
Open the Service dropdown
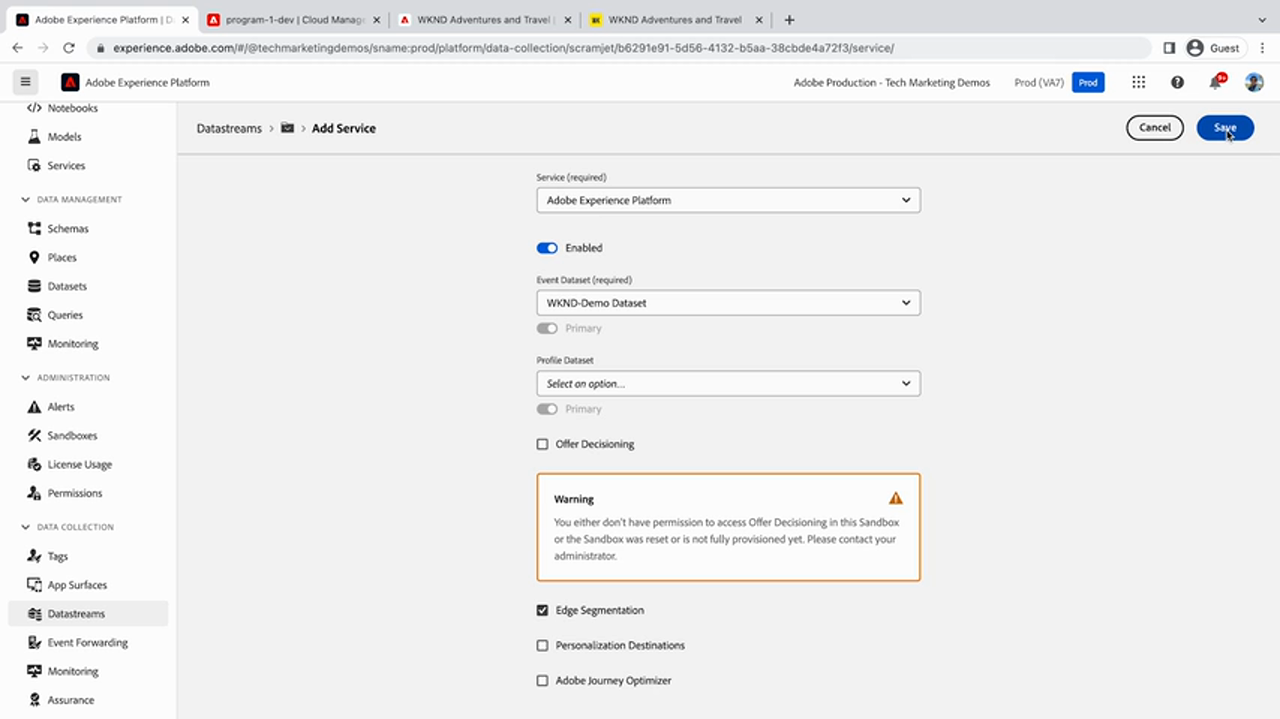(x=728, y=200)
